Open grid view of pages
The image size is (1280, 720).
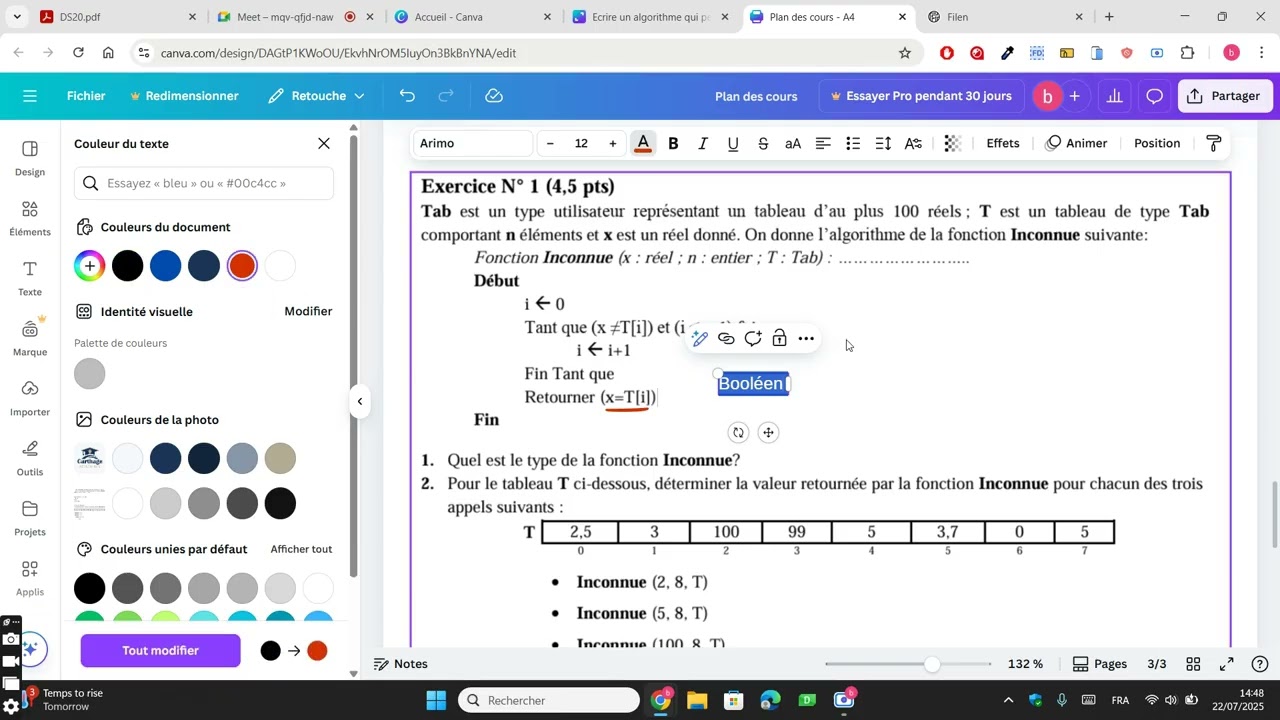1193,664
